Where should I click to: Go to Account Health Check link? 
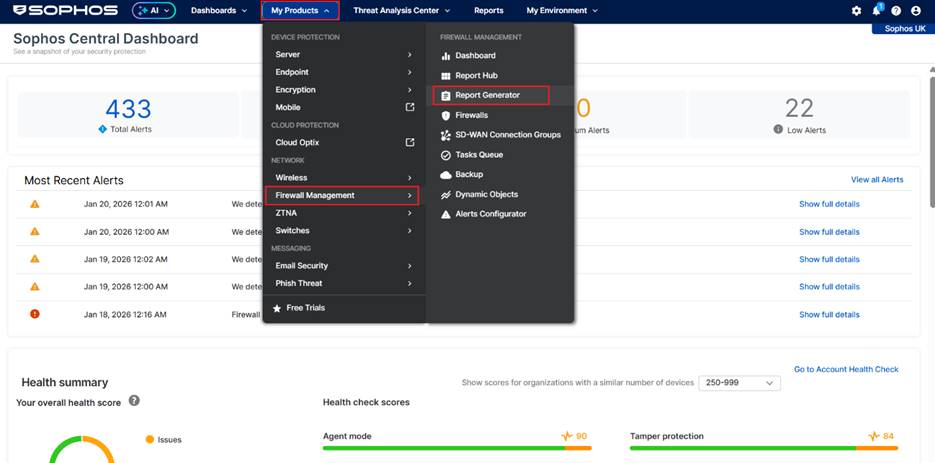[846, 369]
